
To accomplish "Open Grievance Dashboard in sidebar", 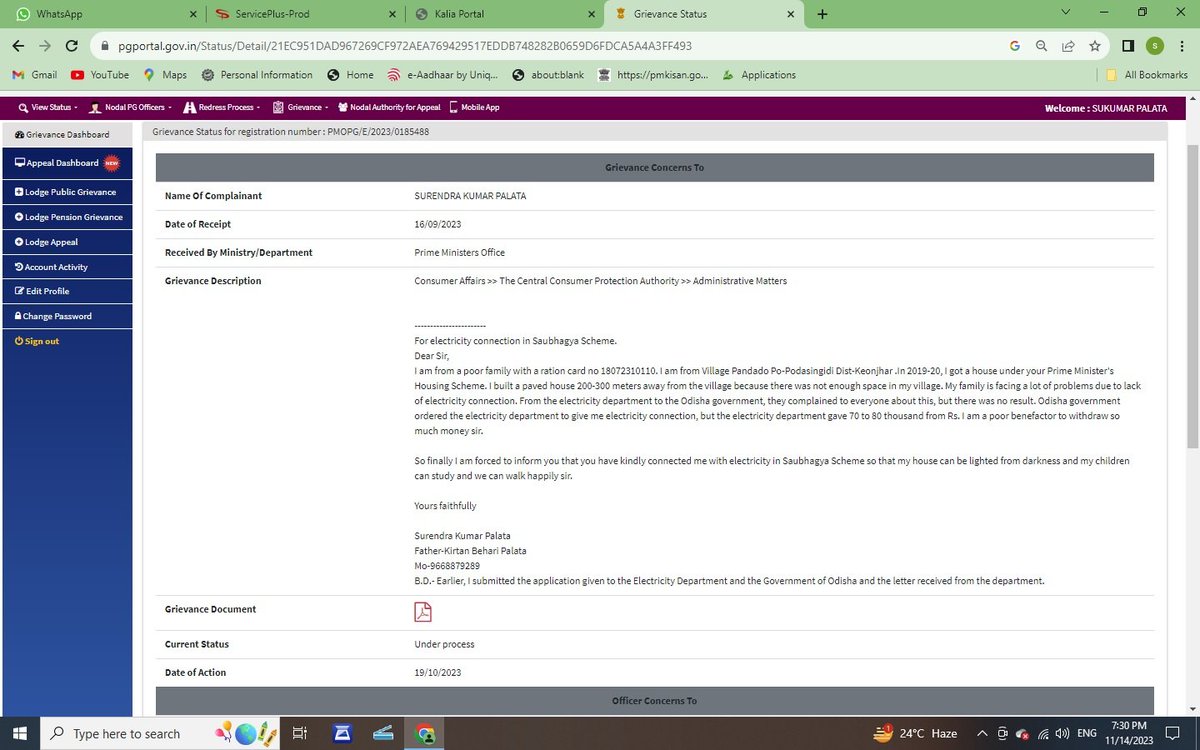I will (x=66, y=134).
